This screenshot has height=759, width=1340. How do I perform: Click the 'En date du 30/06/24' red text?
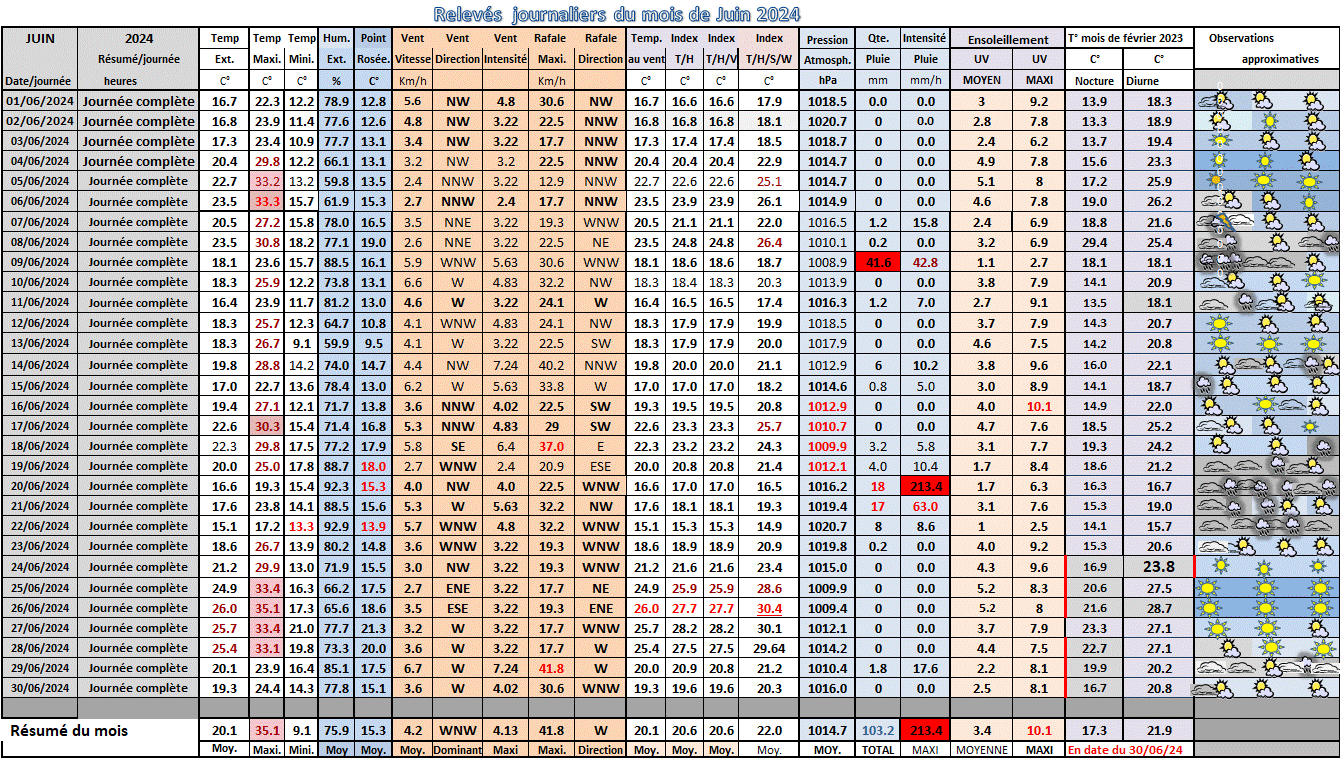click(x=1125, y=750)
